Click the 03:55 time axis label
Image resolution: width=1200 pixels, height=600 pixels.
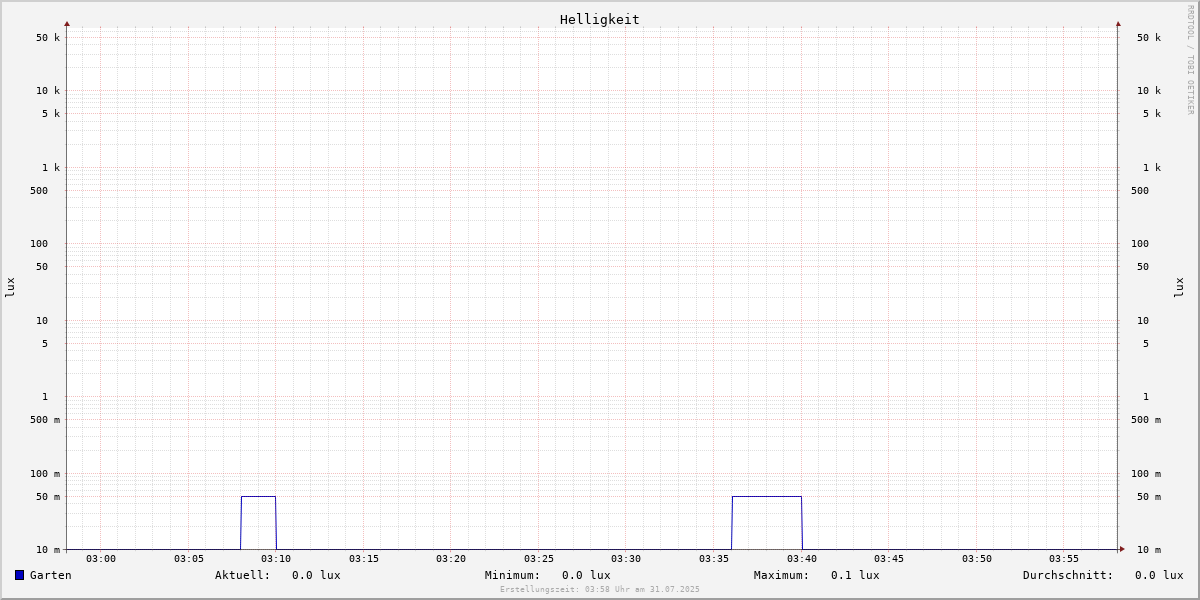pyautogui.click(x=1064, y=559)
